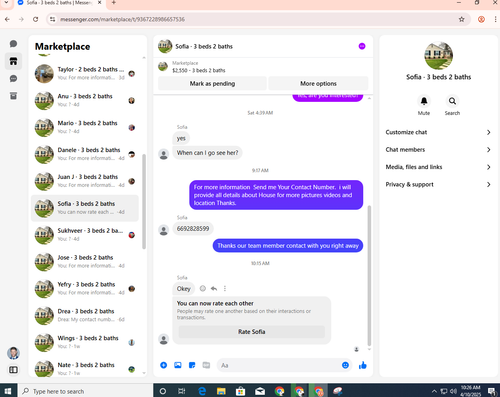This screenshot has width=500, height=397.
Task: Expand Chat members section
Action: [438, 150]
